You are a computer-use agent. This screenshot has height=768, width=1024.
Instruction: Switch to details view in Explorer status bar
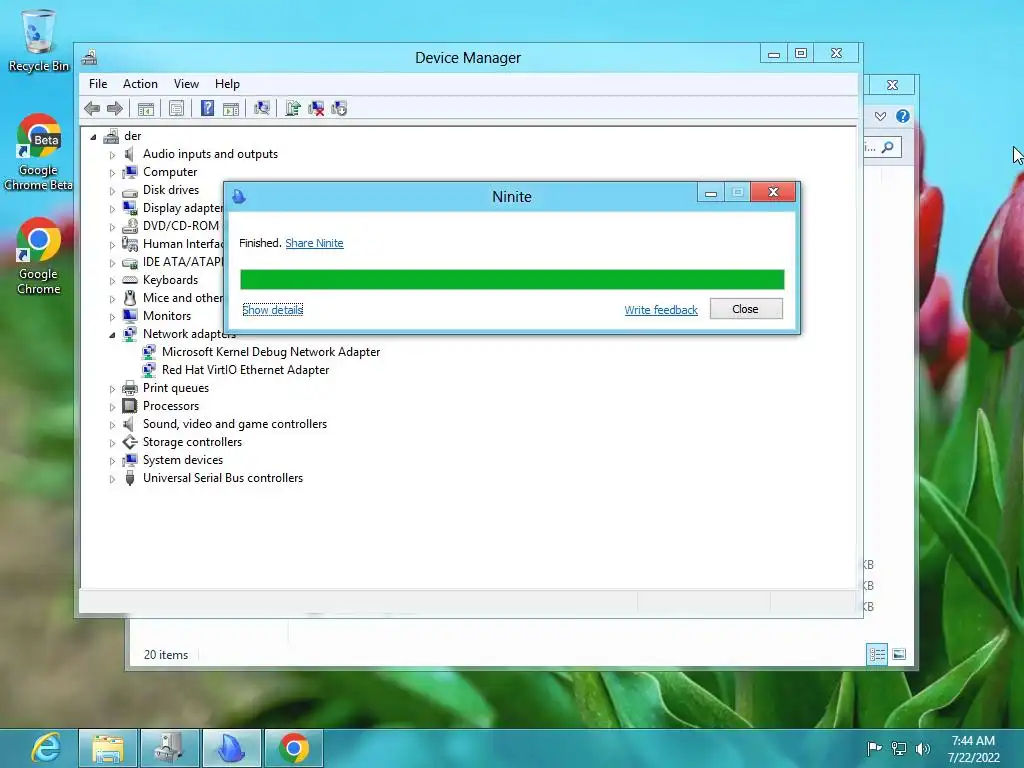pos(877,654)
